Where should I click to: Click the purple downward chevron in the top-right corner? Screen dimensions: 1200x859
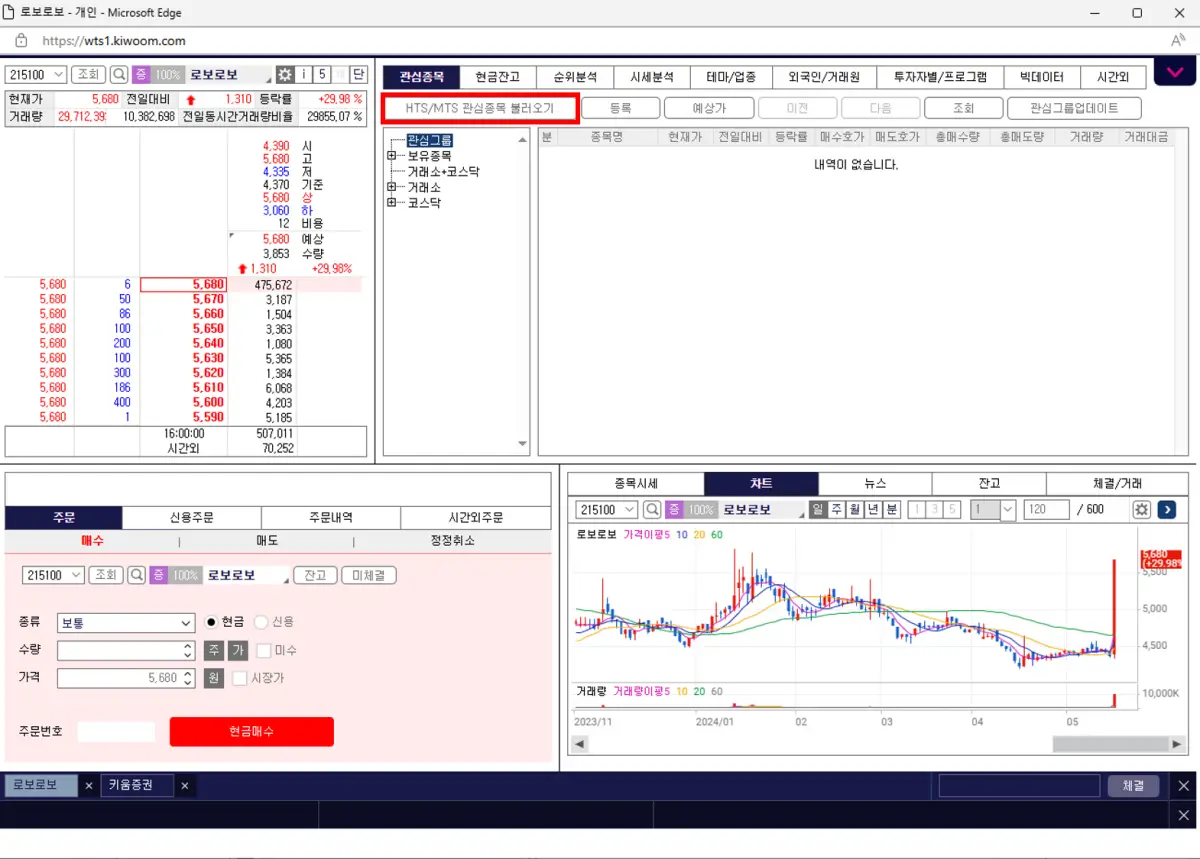(x=1174, y=72)
